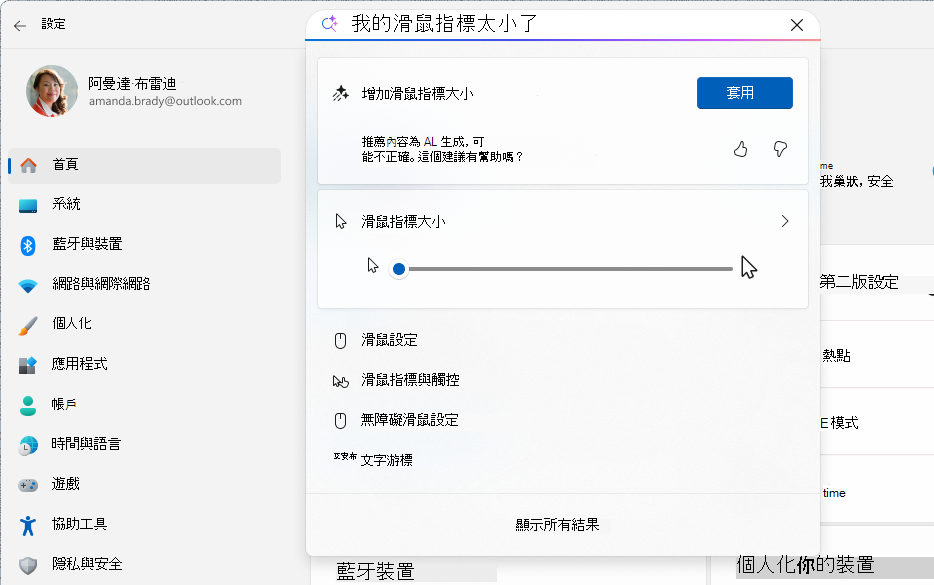This screenshot has height=585, width=934.
Task: Give thumbs up feedback on suggestion
Action: 740,149
